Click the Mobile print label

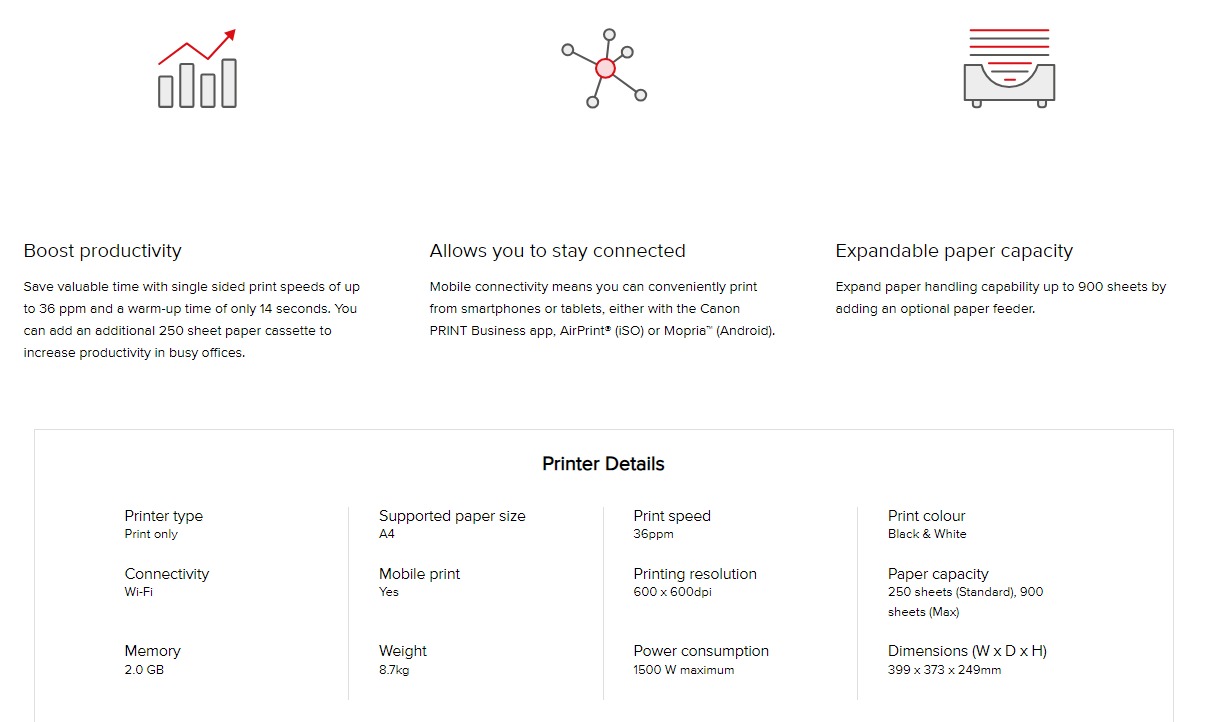click(x=420, y=574)
